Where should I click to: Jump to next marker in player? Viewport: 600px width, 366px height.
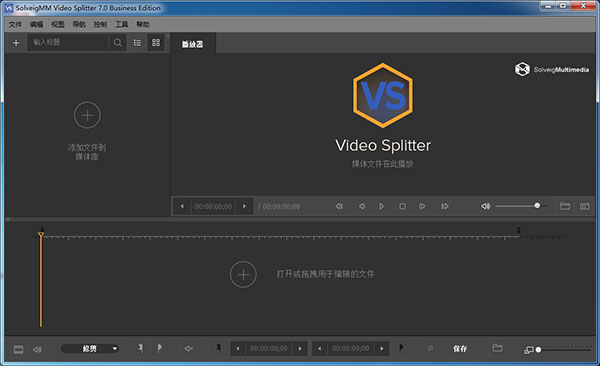click(x=445, y=206)
